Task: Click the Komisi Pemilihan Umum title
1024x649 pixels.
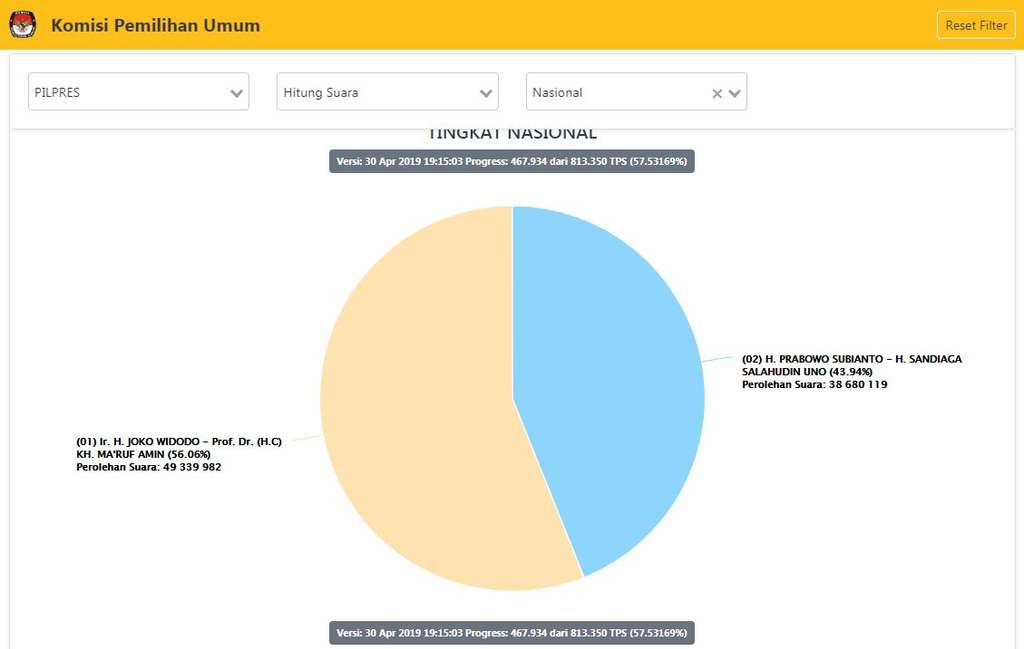Action: pyautogui.click(x=155, y=25)
